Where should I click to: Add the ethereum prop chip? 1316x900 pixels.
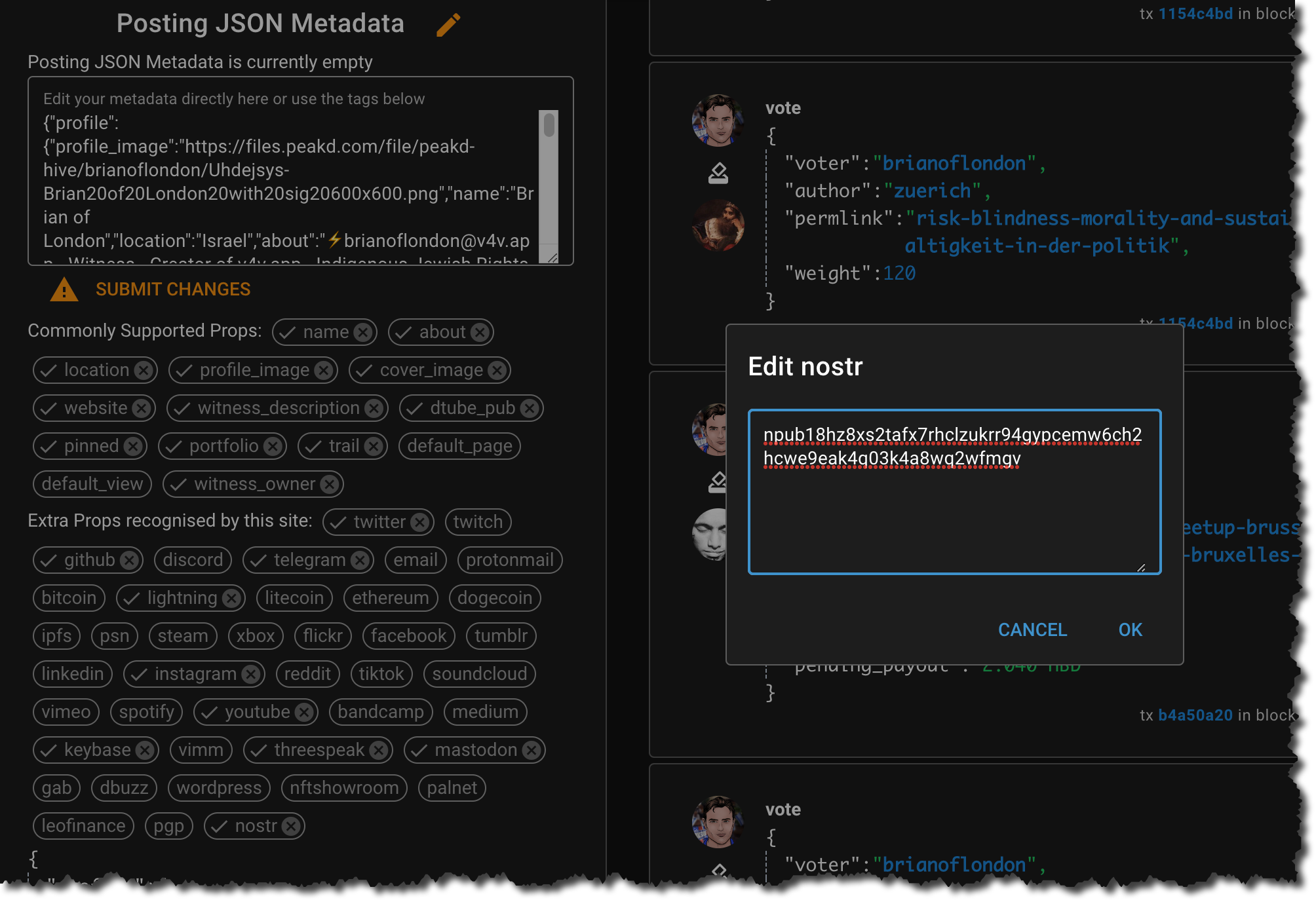[391, 598]
